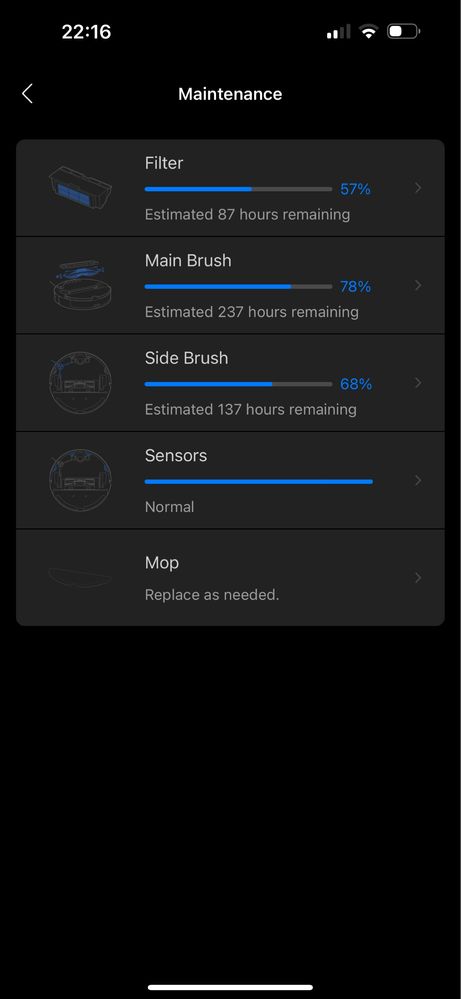Image resolution: width=461 pixels, height=999 pixels.
Task: Tap the 78% Main Brush percentage
Action: tap(355, 287)
